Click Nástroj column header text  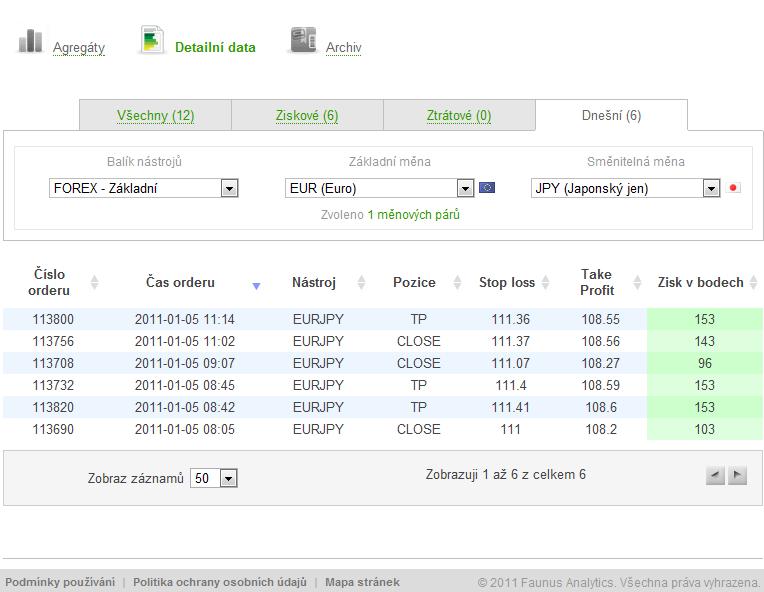(x=314, y=282)
